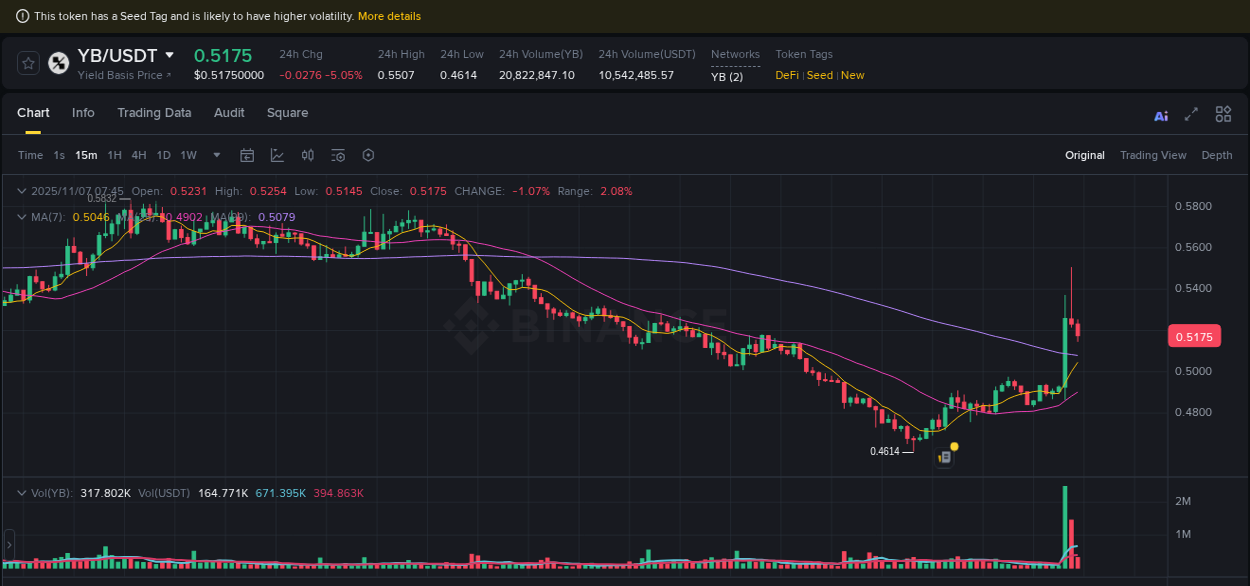Open chart settings via hexagon icon

pos(367,155)
